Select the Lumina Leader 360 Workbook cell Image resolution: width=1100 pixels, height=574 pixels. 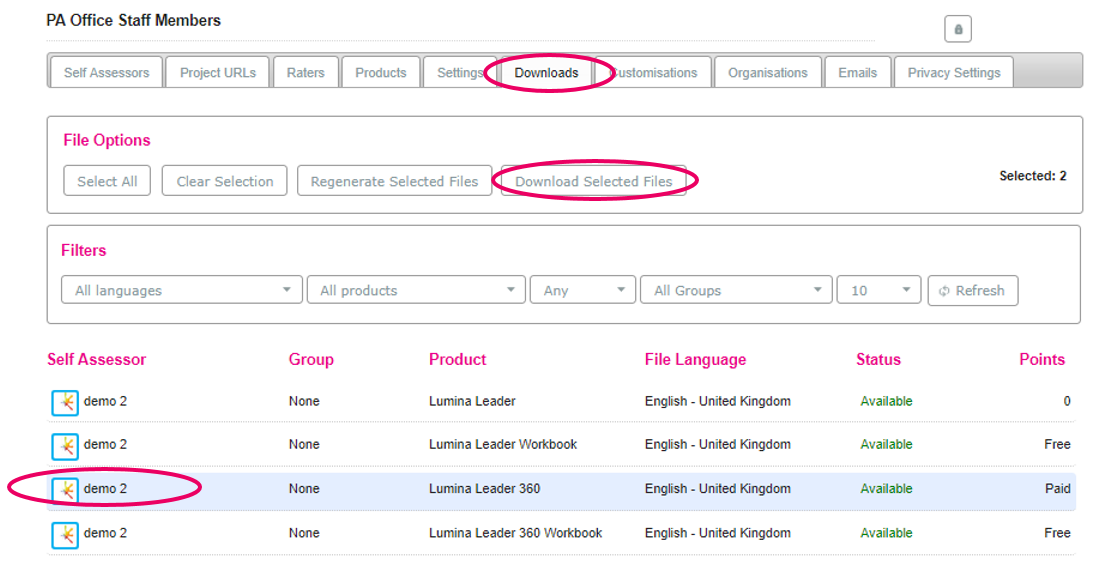coord(516,533)
